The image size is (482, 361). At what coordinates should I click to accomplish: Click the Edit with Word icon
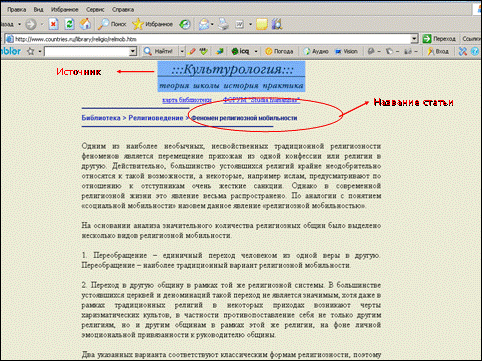pyautogui.click(x=239, y=24)
